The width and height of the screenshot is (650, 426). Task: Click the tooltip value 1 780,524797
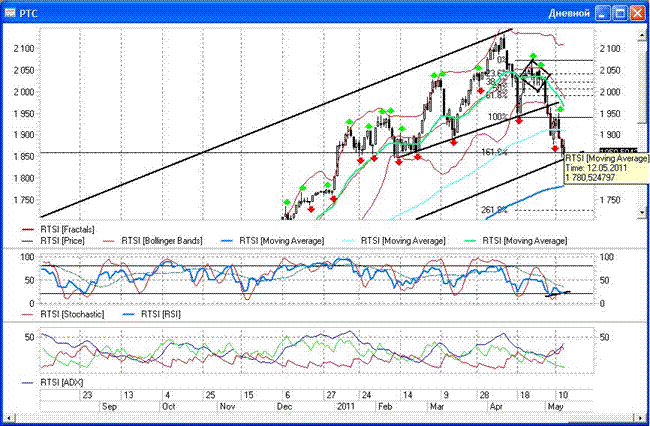pos(590,177)
